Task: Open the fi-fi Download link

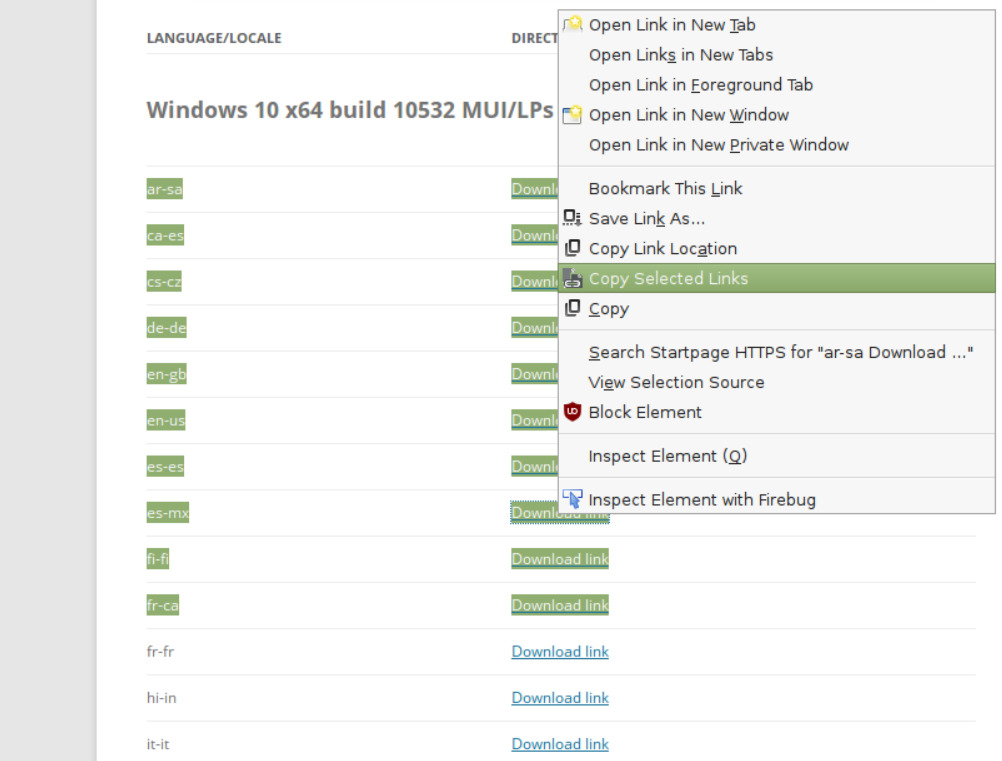Action: click(x=560, y=559)
